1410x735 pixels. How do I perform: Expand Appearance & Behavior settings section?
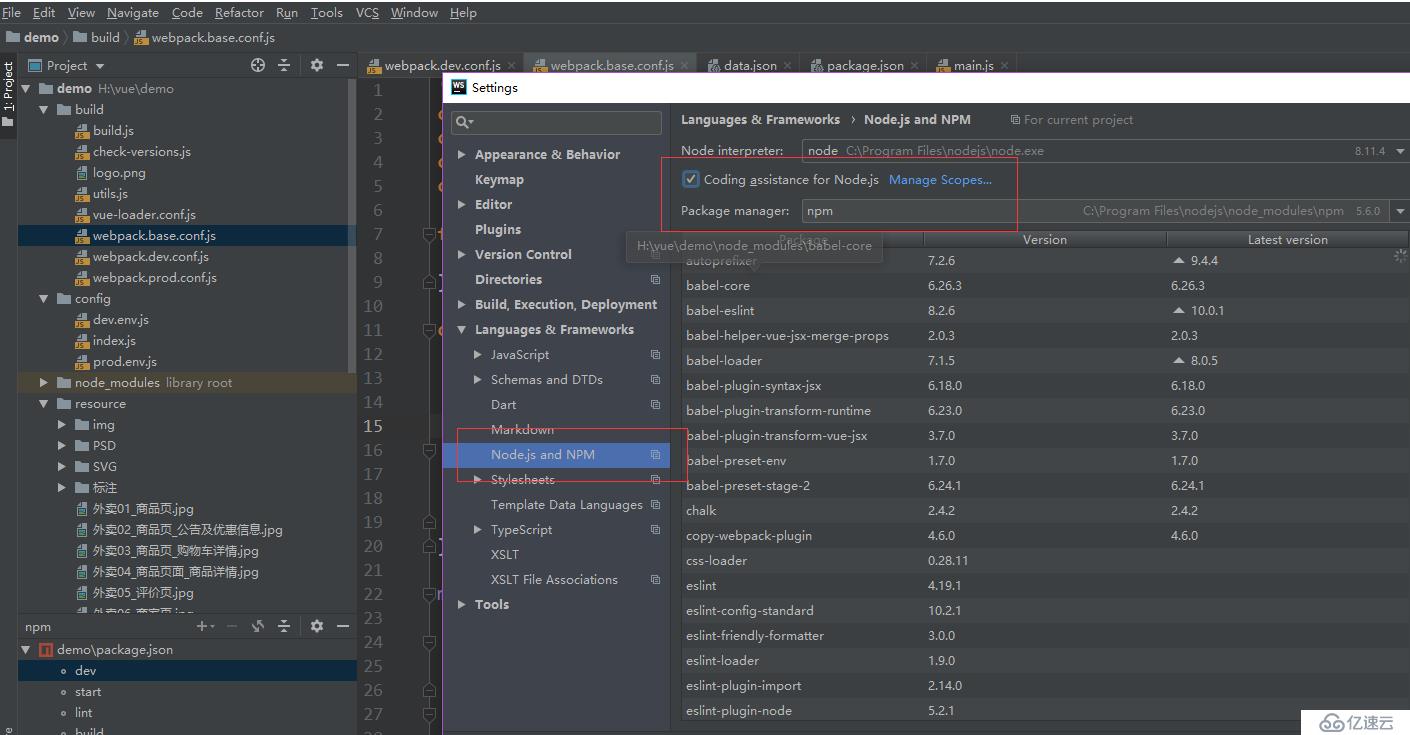[x=461, y=154]
